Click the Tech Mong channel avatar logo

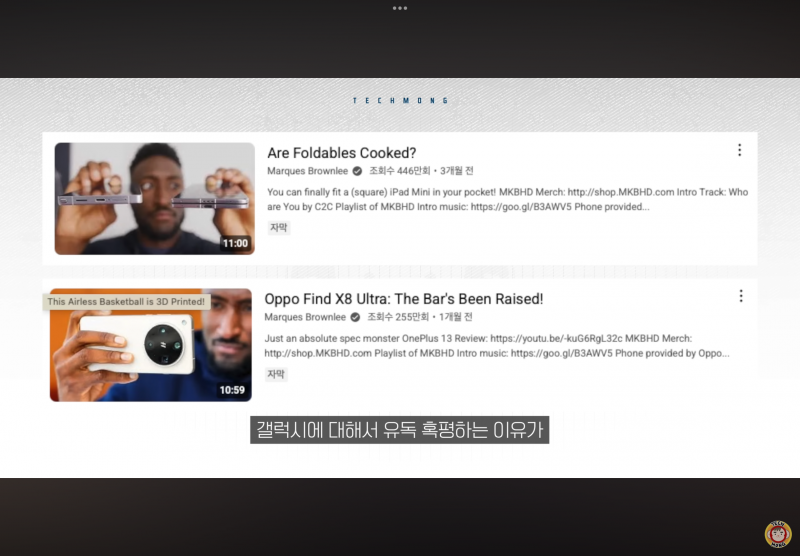tap(778, 534)
